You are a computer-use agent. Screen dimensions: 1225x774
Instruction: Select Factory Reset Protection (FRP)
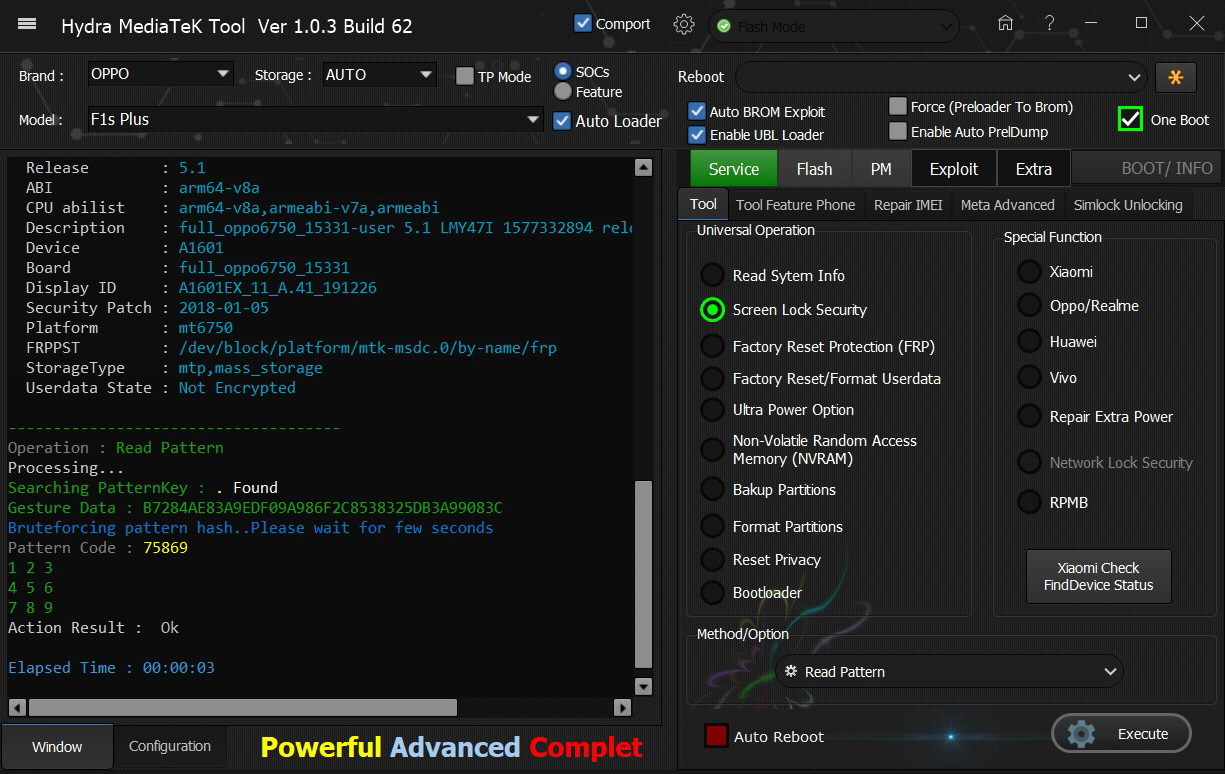pyautogui.click(x=712, y=346)
